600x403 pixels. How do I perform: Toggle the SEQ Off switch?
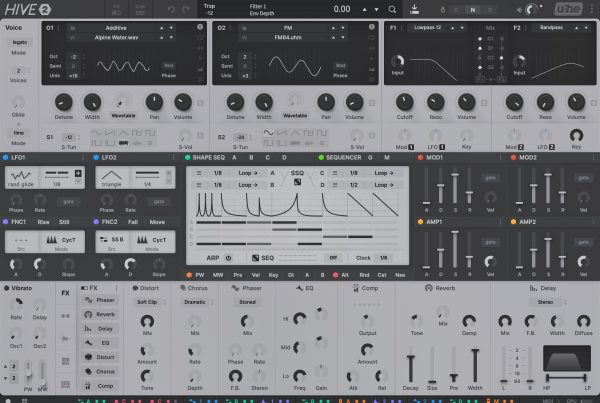[x=333, y=258]
